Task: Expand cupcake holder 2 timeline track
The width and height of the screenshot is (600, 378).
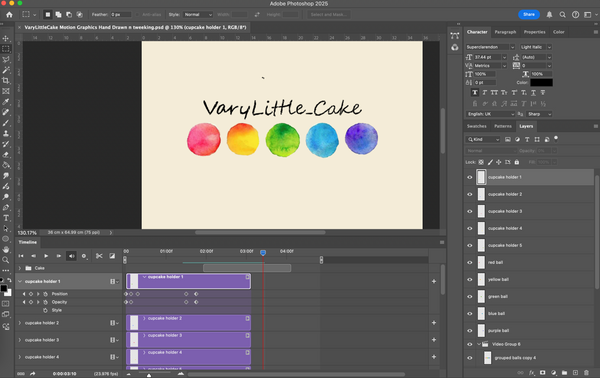Action: click(20, 323)
